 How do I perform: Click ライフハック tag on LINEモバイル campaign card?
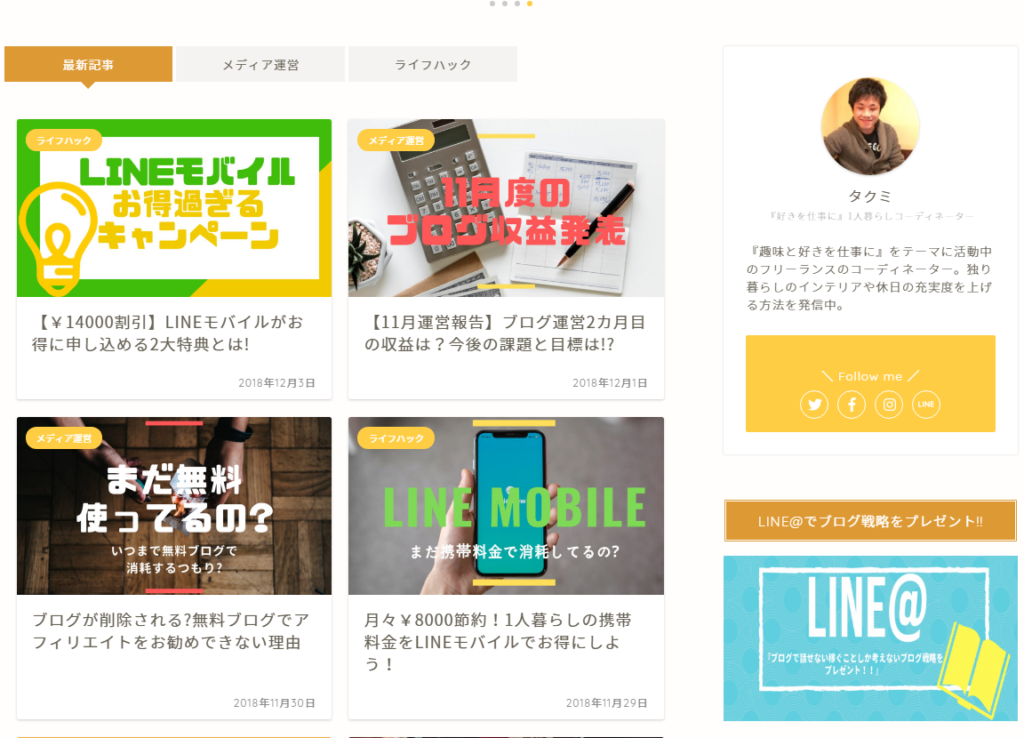(x=64, y=140)
